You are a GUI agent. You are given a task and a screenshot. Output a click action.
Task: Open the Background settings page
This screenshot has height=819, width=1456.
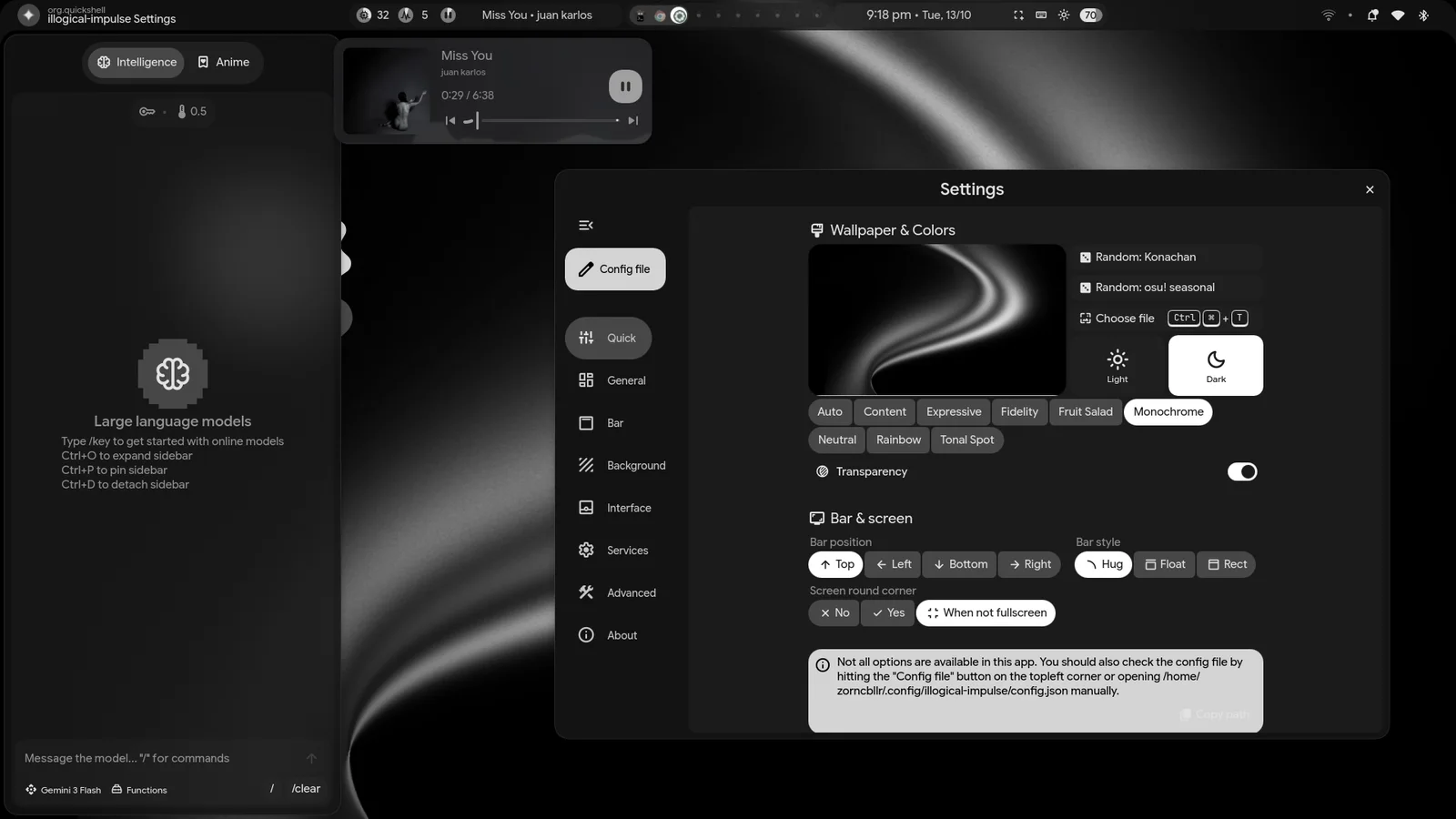(x=622, y=465)
